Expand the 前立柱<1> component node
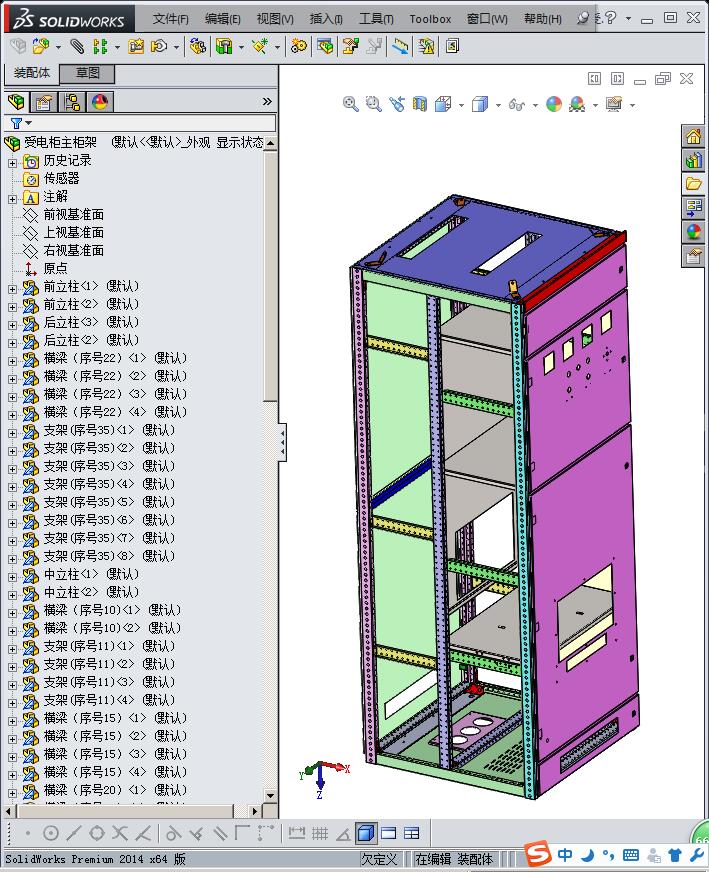 coord(12,289)
